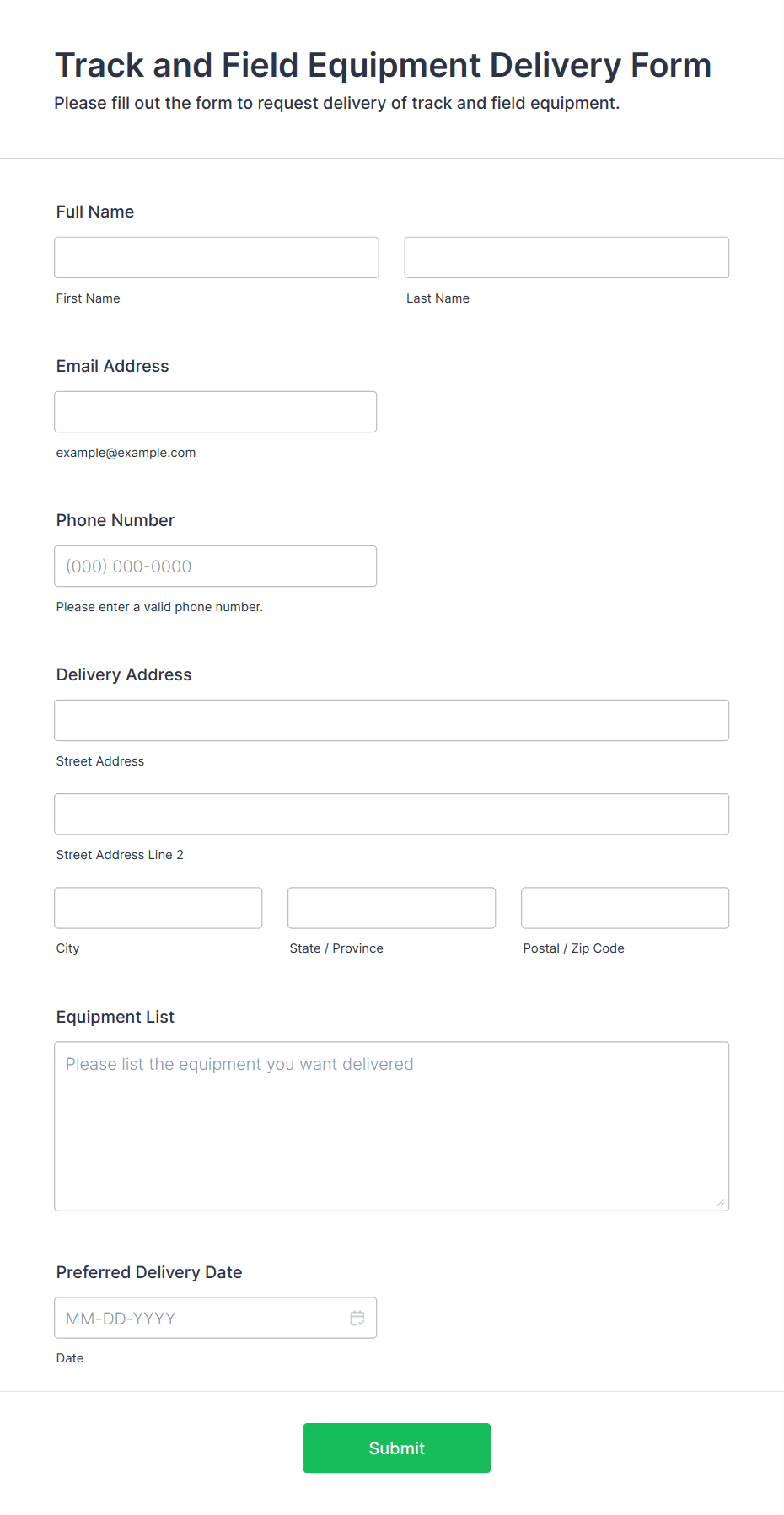This screenshot has width=784, height=1515.
Task: Click the Street Address field
Action: [x=392, y=720]
